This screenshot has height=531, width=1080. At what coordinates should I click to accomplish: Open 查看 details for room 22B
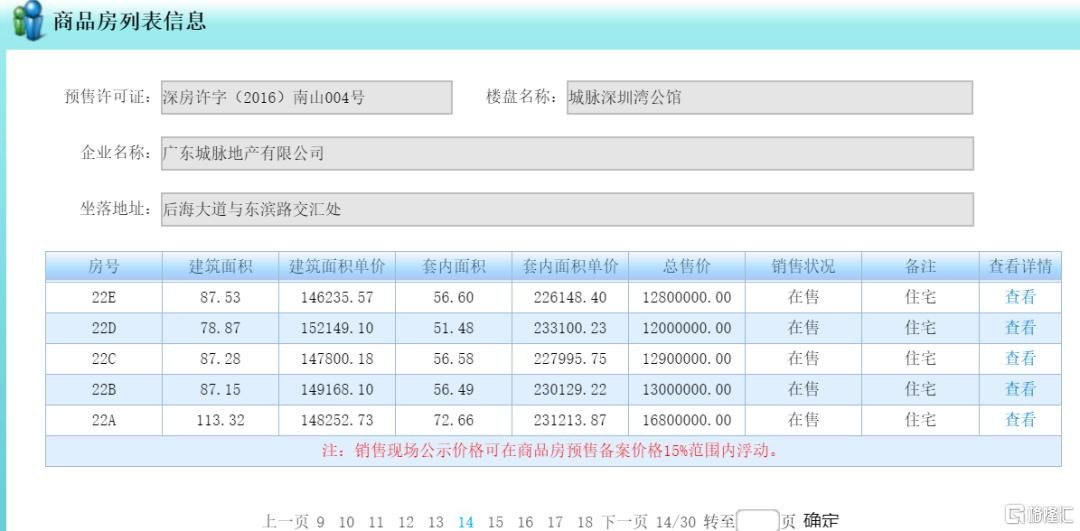point(1020,389)
